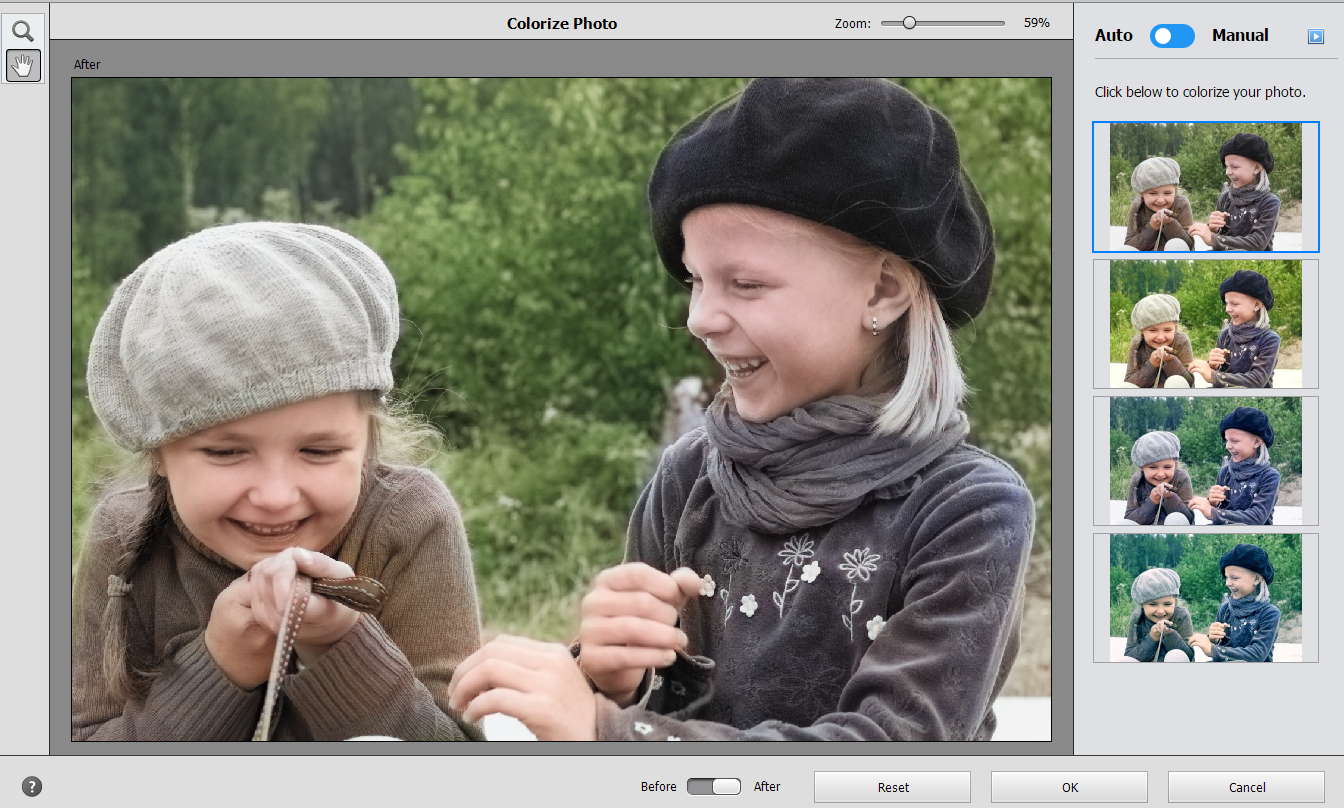The width and height of the screenshot is (1344, 808).
Task: Click the Manual mode label
Action: 1240,35
